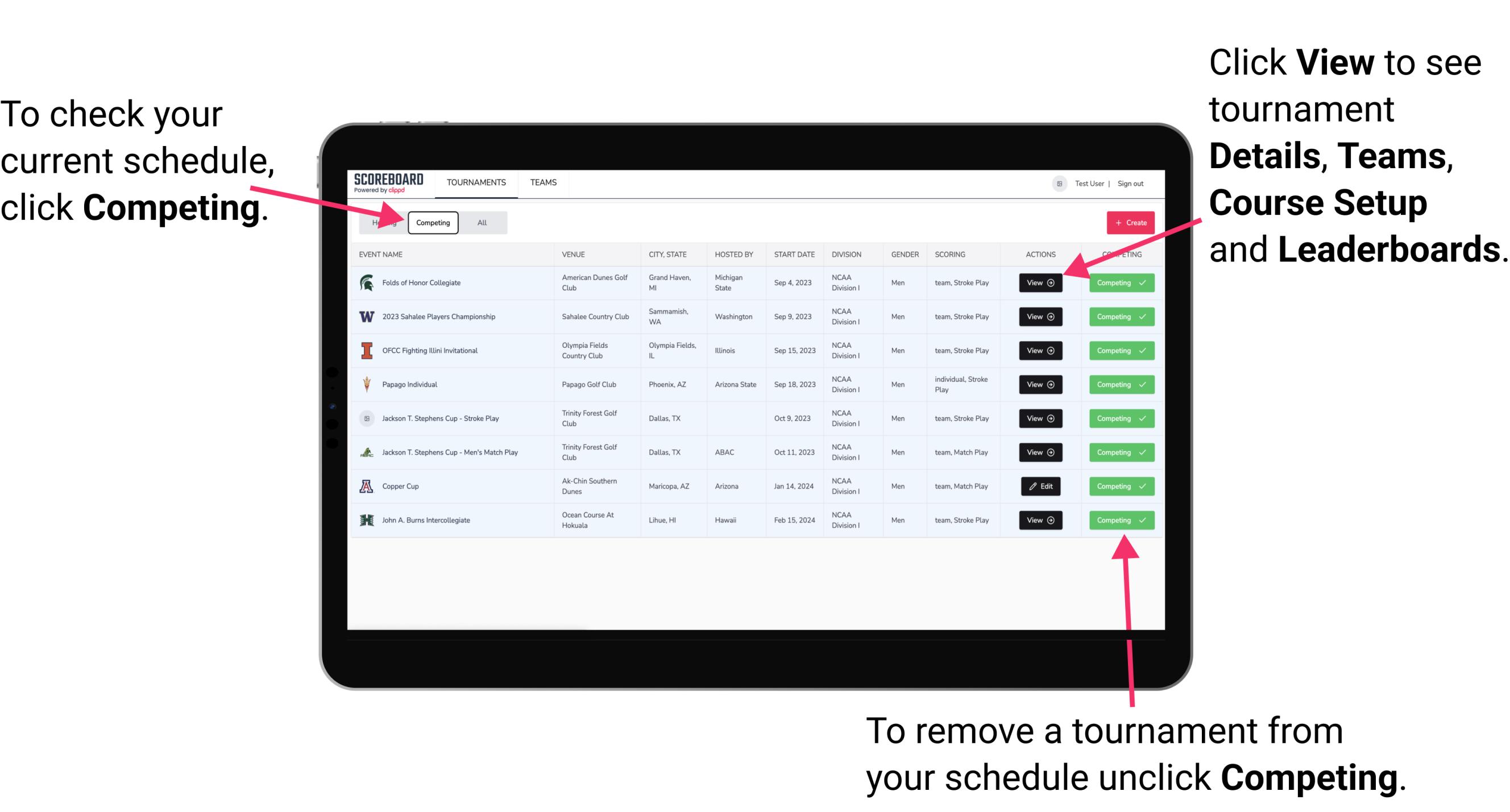Screen dimensions: 1510x812
Task: Select the Competing filter tab
Action: click(431, 222)
